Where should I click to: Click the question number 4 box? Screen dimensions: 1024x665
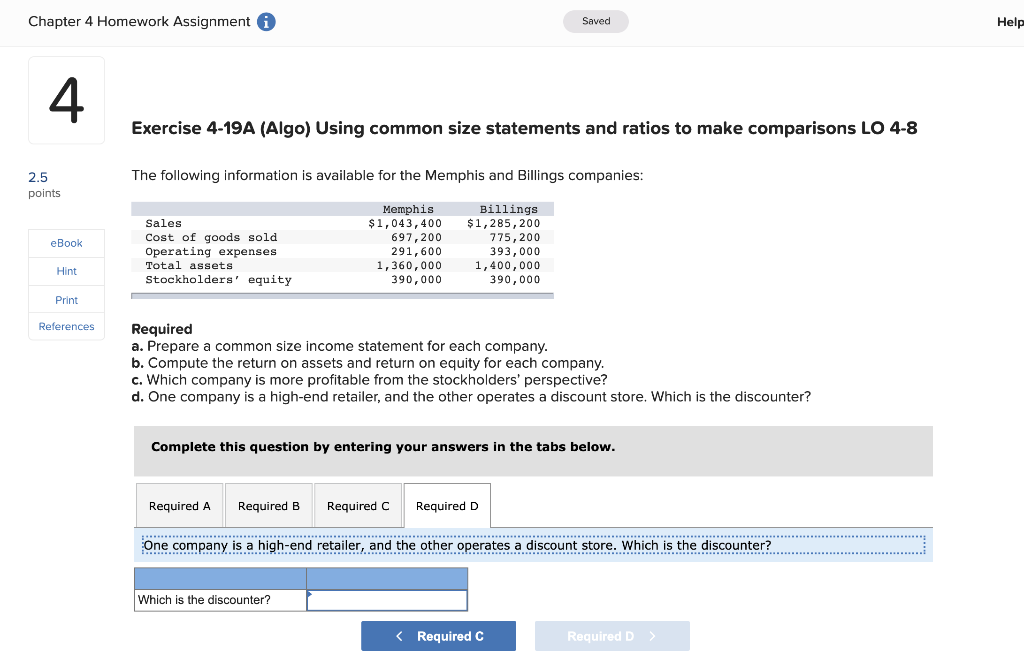point(66,99)
